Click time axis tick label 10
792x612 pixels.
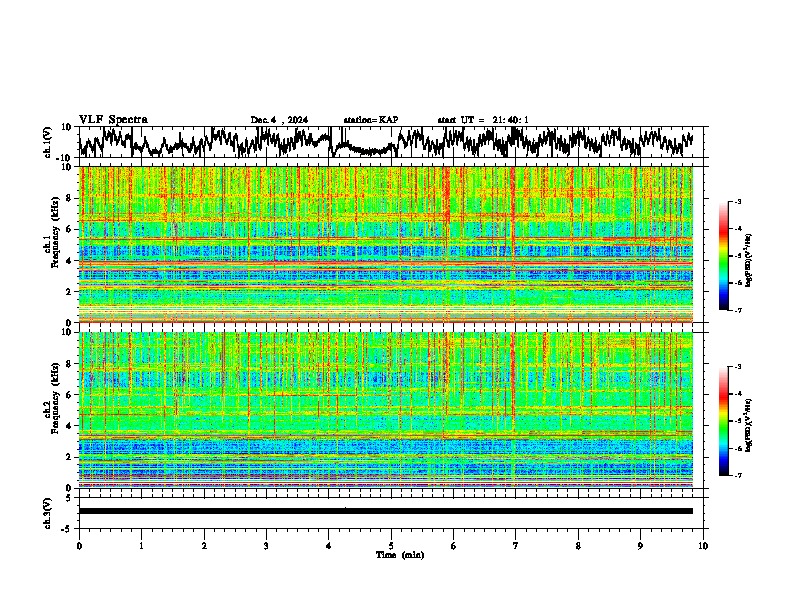pos(703,546)
